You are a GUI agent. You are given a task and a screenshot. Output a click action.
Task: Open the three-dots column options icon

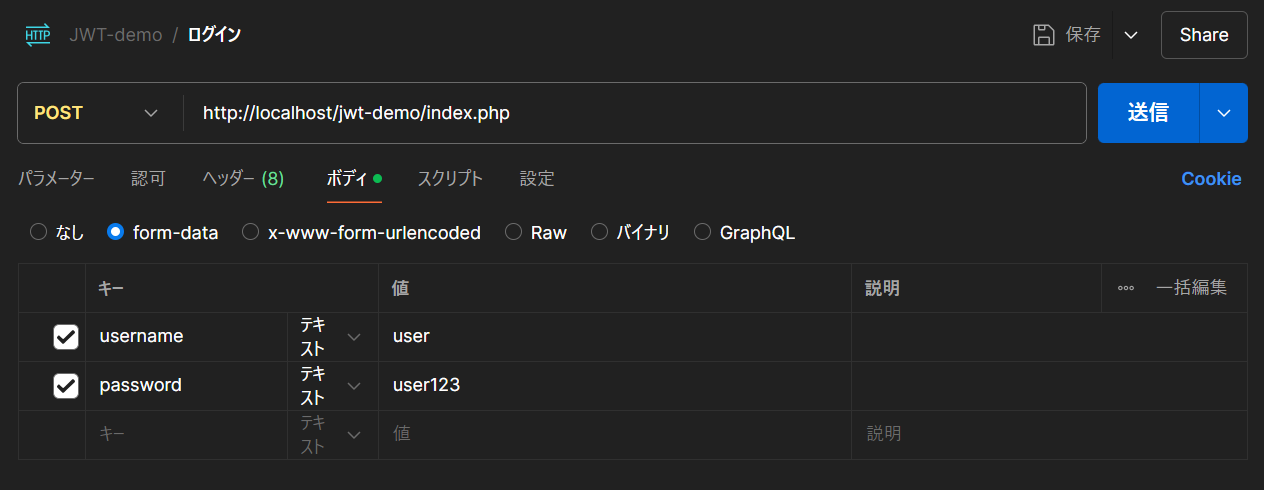(x=1126, y=288)
